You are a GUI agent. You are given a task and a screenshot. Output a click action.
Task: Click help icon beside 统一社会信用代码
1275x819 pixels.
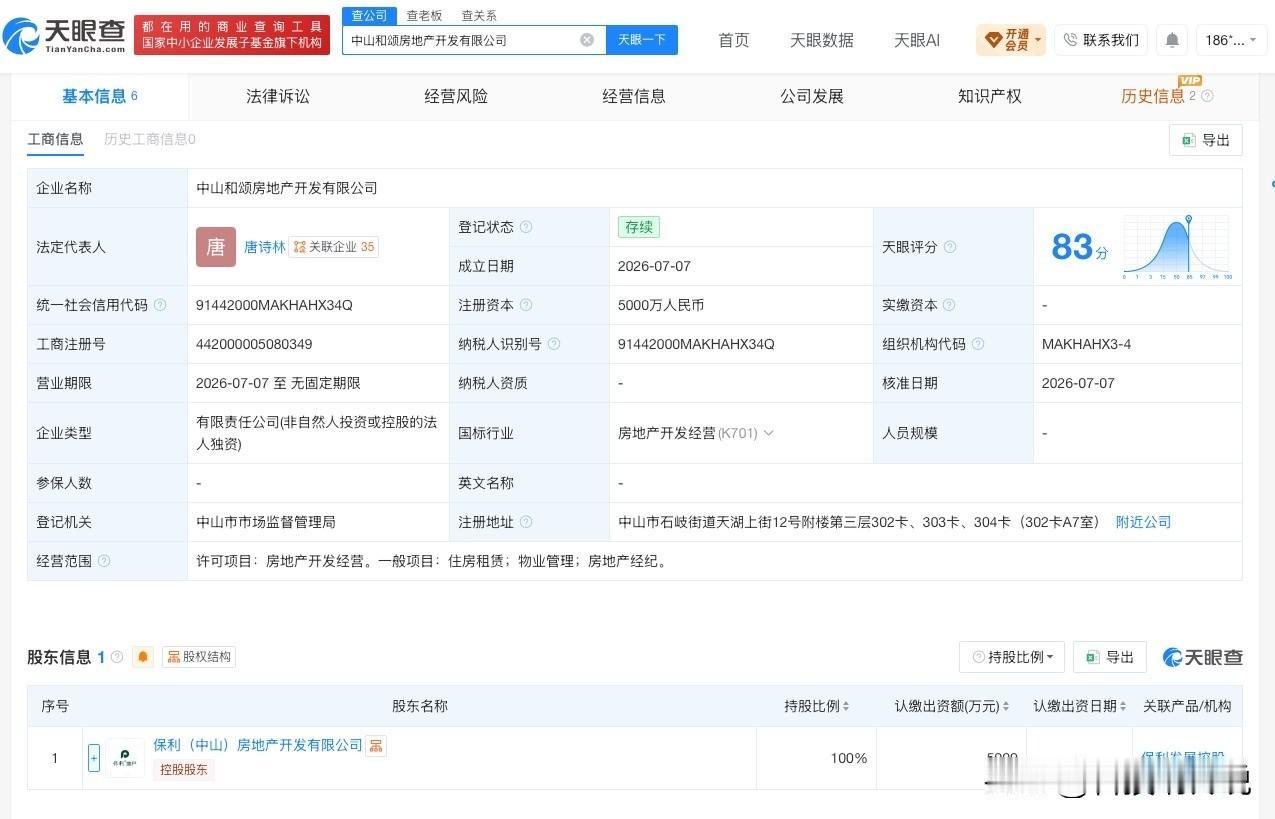pos(160,305)
